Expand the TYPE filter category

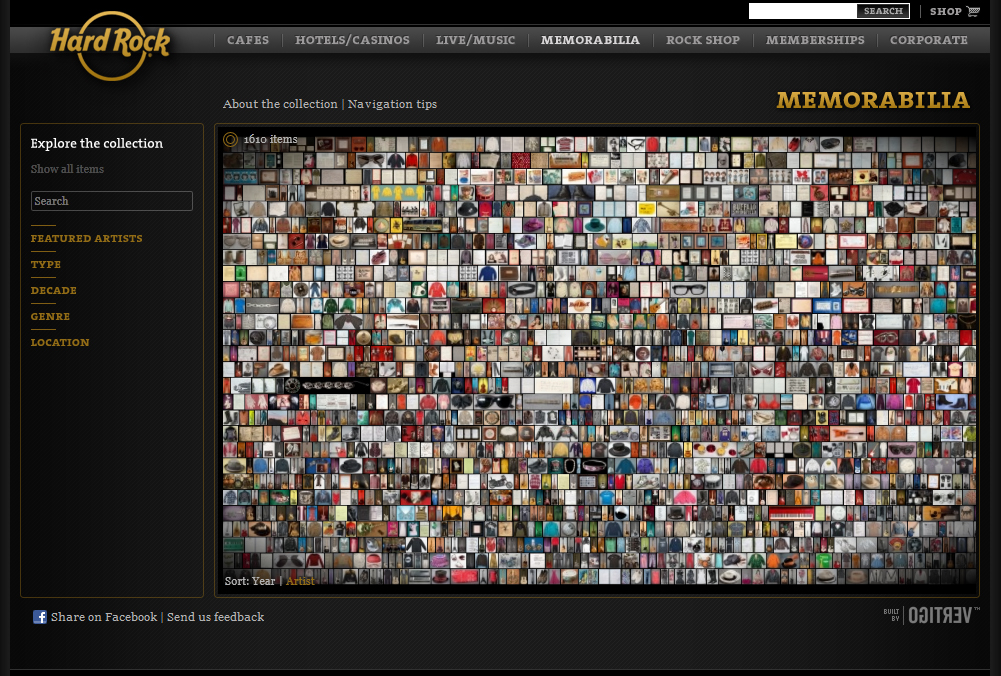click(x=45, y=265)
